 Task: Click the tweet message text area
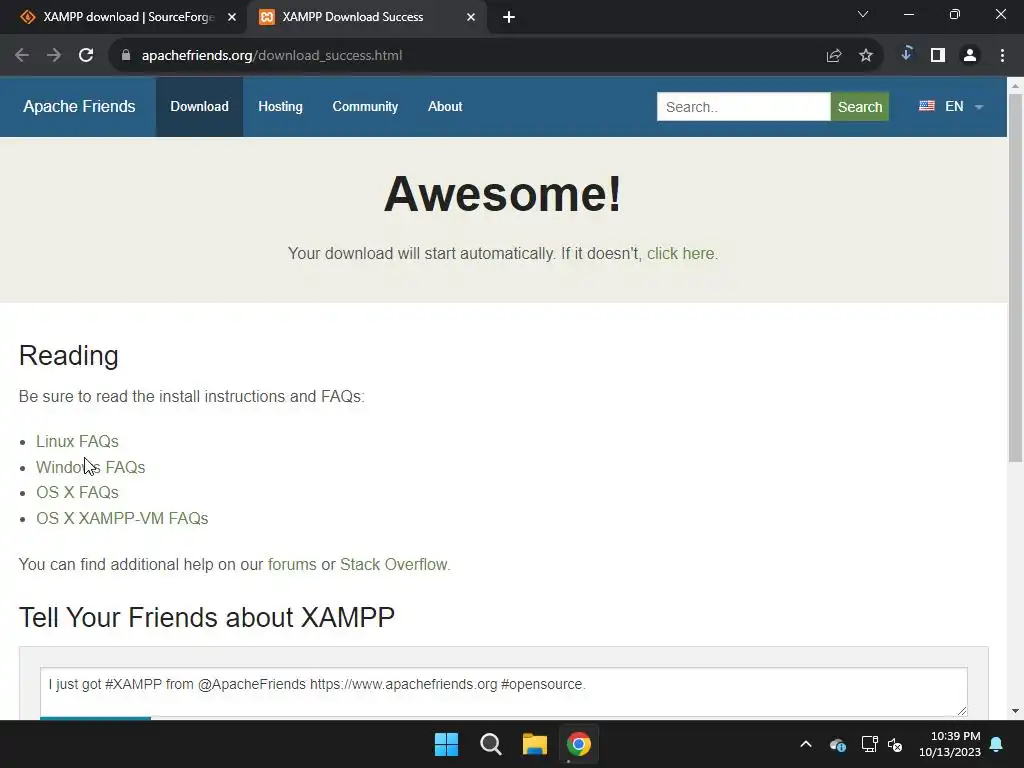click(504, 692)
